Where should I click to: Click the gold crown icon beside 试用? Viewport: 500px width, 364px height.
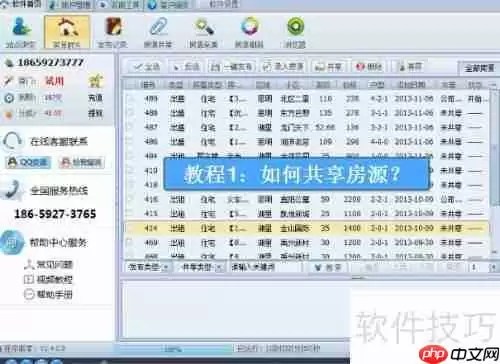[96, 80]
